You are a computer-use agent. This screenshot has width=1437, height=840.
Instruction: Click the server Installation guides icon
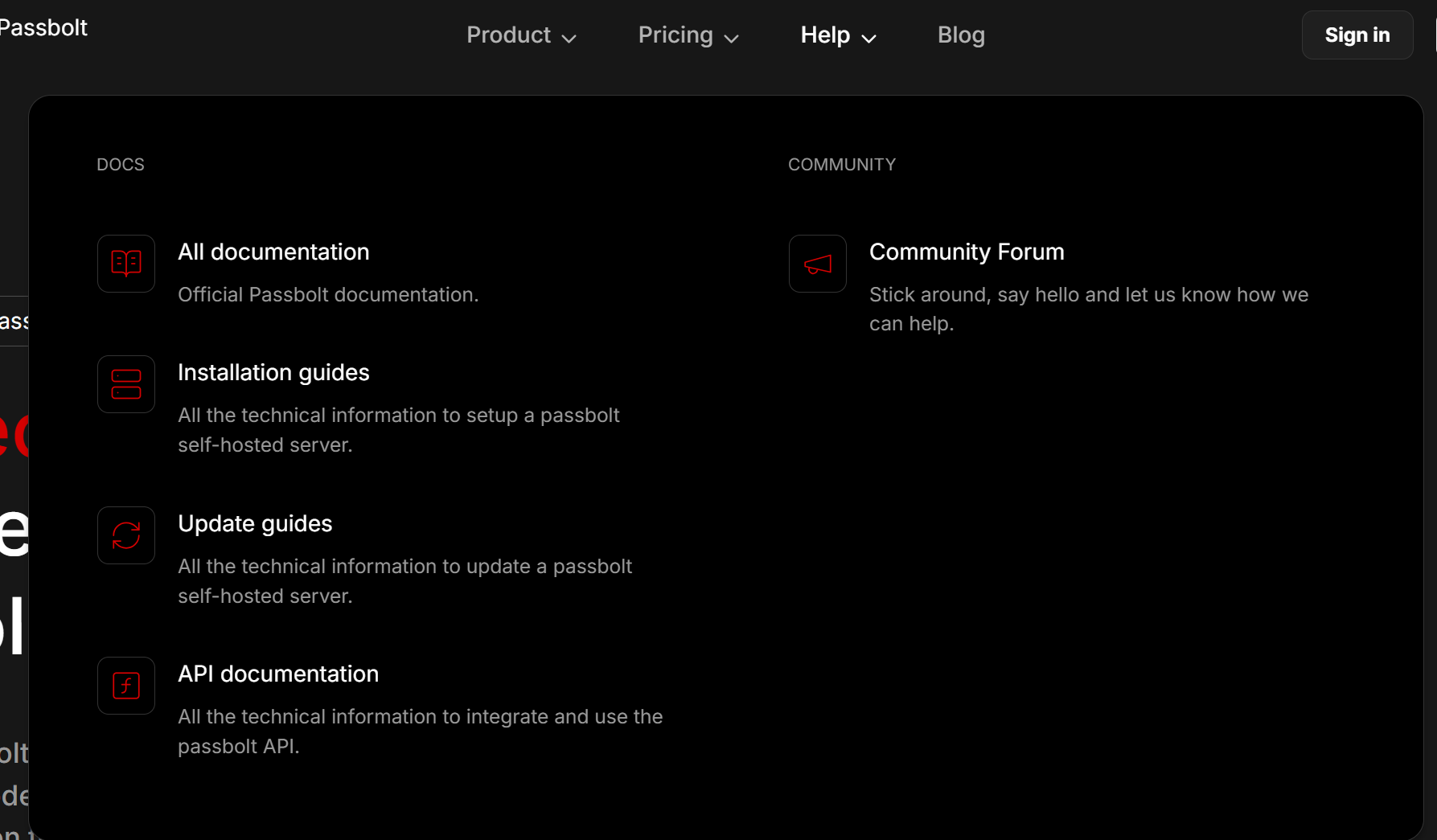pyautogui.click(x=126, y=384)
